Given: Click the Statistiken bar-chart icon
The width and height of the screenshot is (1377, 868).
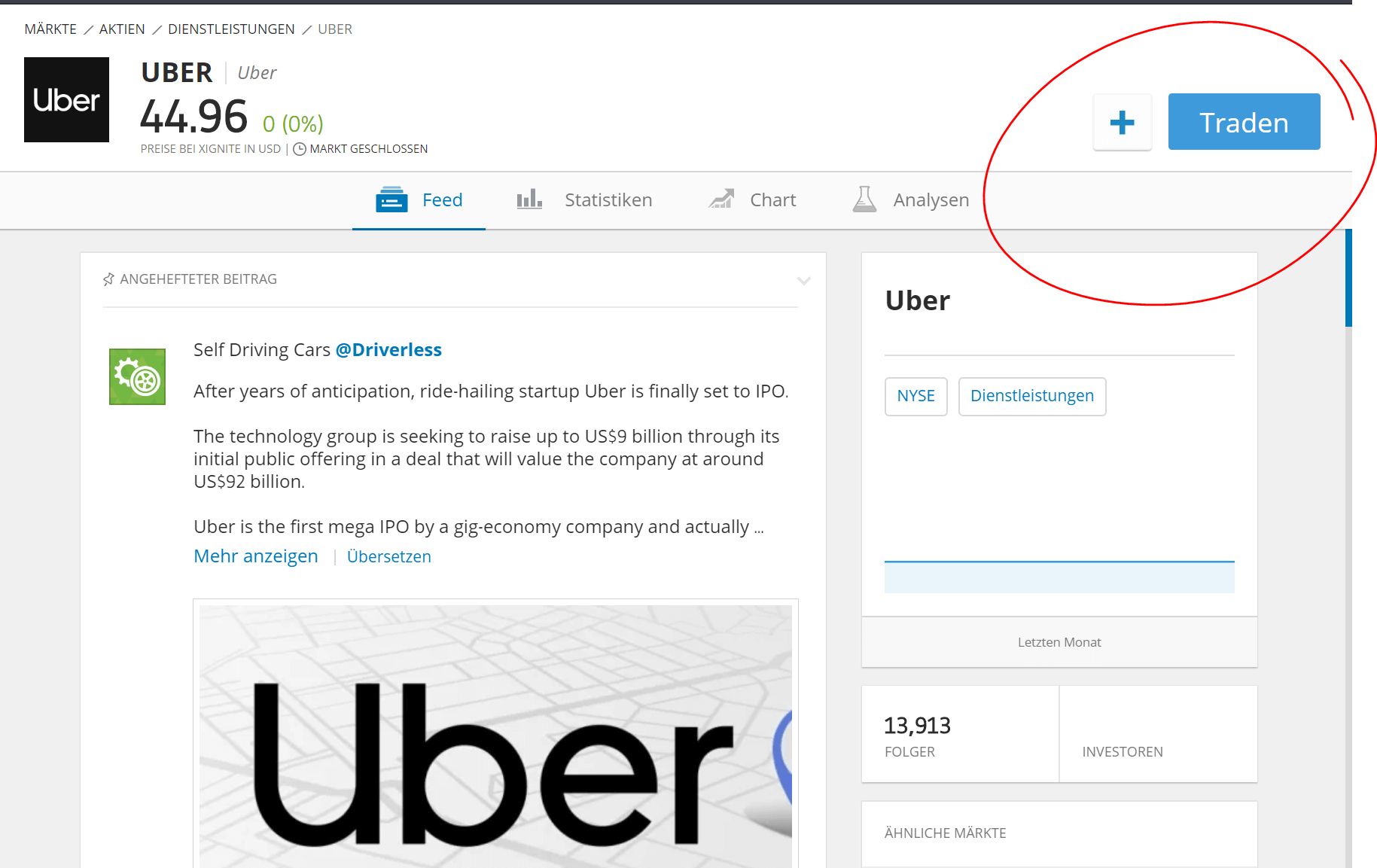Looking at the screenshot, I should click(x=529, y=199).
